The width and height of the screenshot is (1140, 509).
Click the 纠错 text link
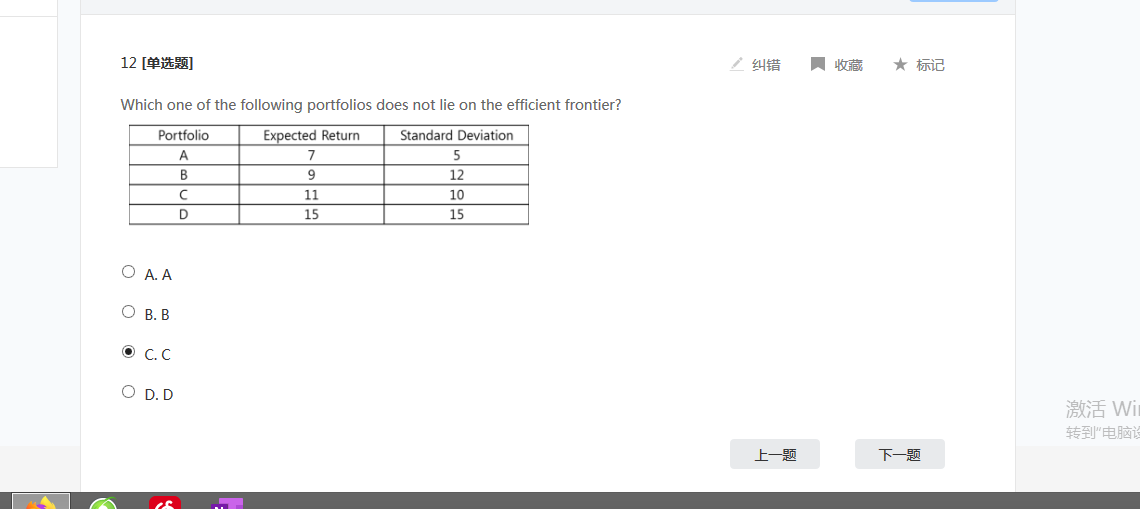766,65
